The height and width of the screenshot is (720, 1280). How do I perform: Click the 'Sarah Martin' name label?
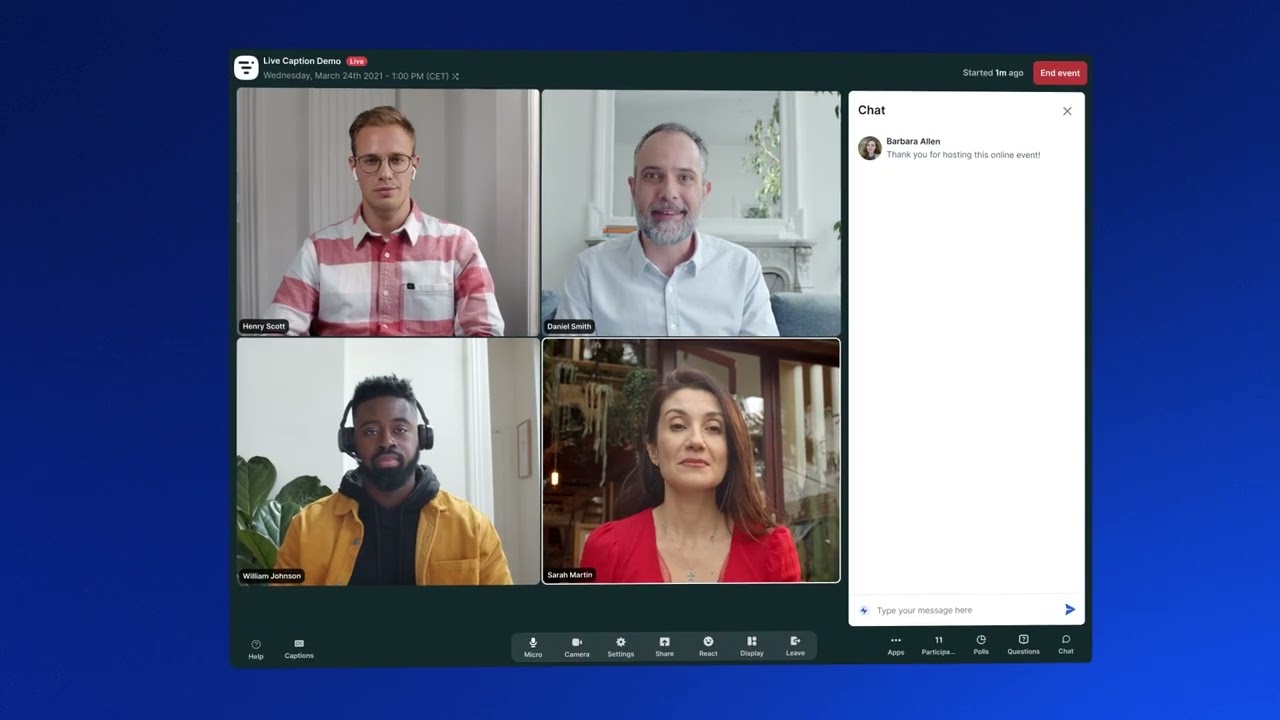coord(570,575)
